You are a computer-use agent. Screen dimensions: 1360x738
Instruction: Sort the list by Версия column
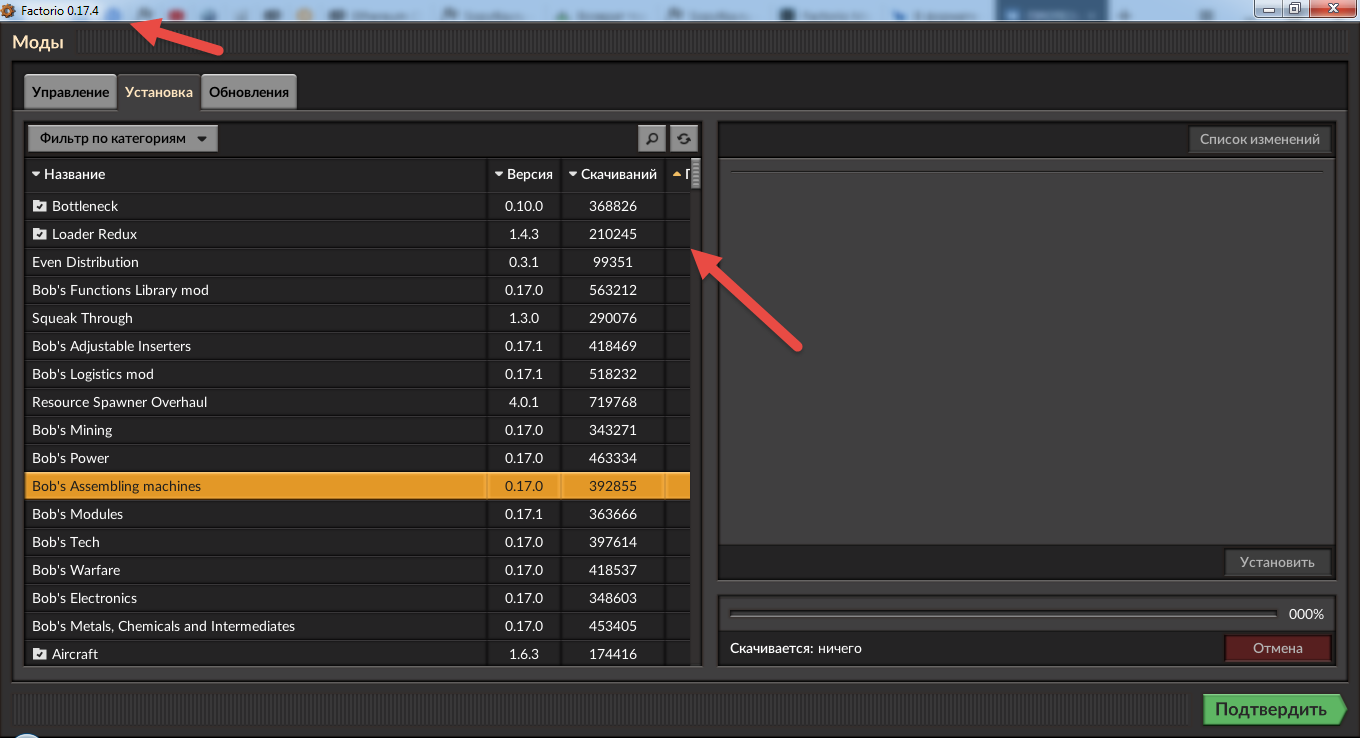(524, 174)
